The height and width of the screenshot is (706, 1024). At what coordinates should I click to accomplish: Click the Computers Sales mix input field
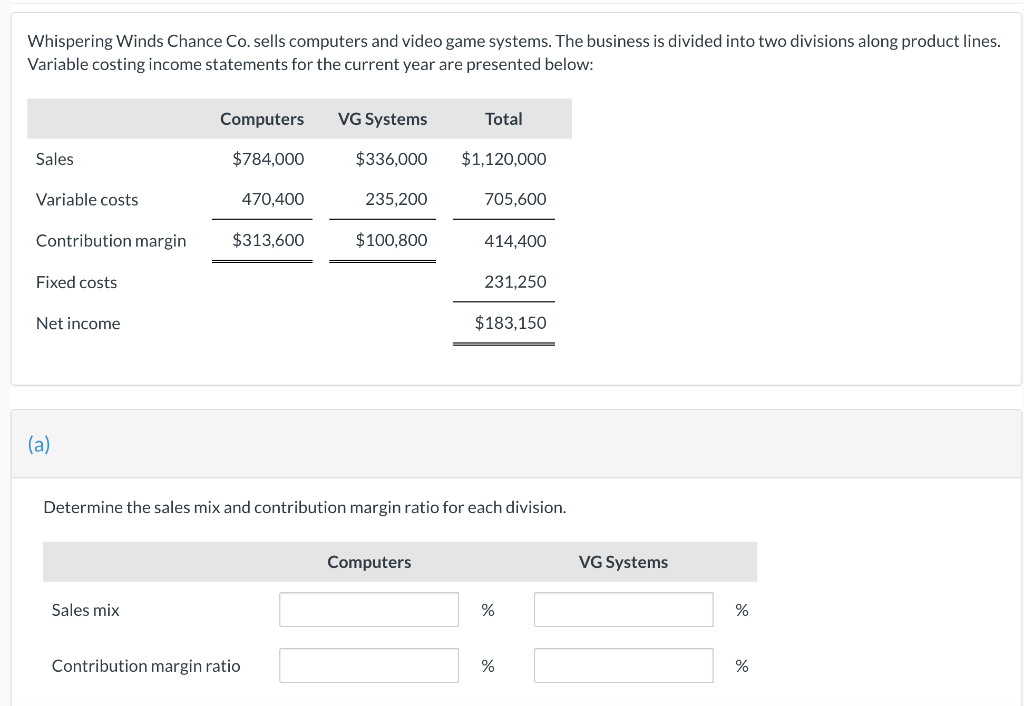tap(369, 609)
